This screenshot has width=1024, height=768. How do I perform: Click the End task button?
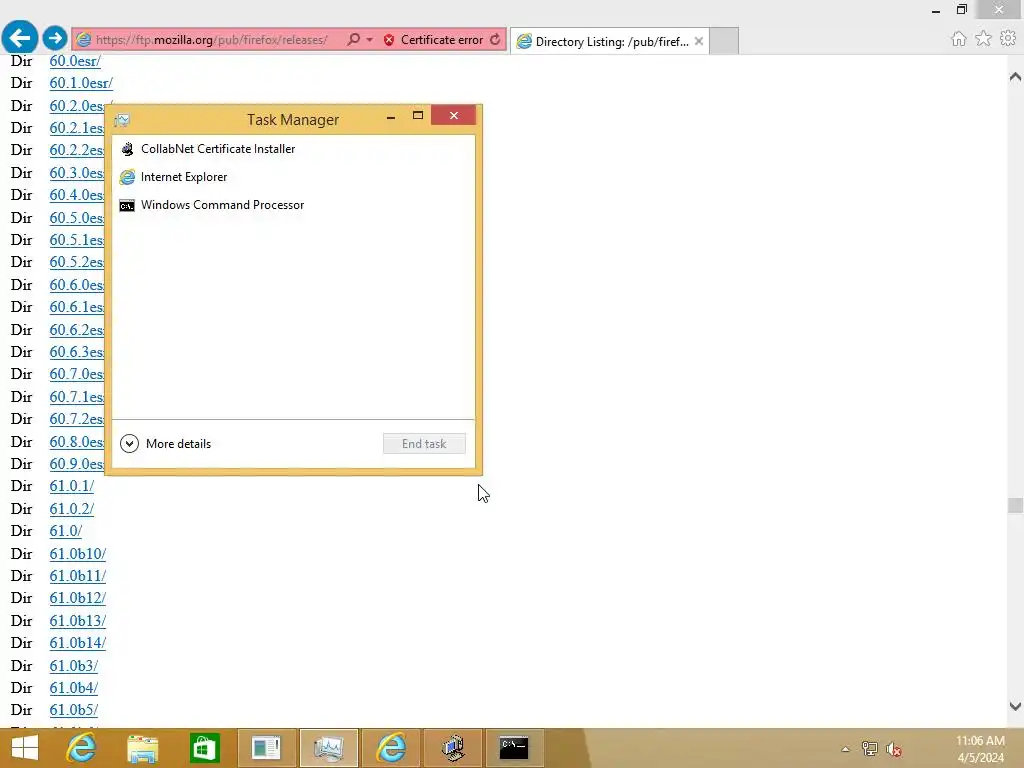pyautogui.click(x=424, y=443)
